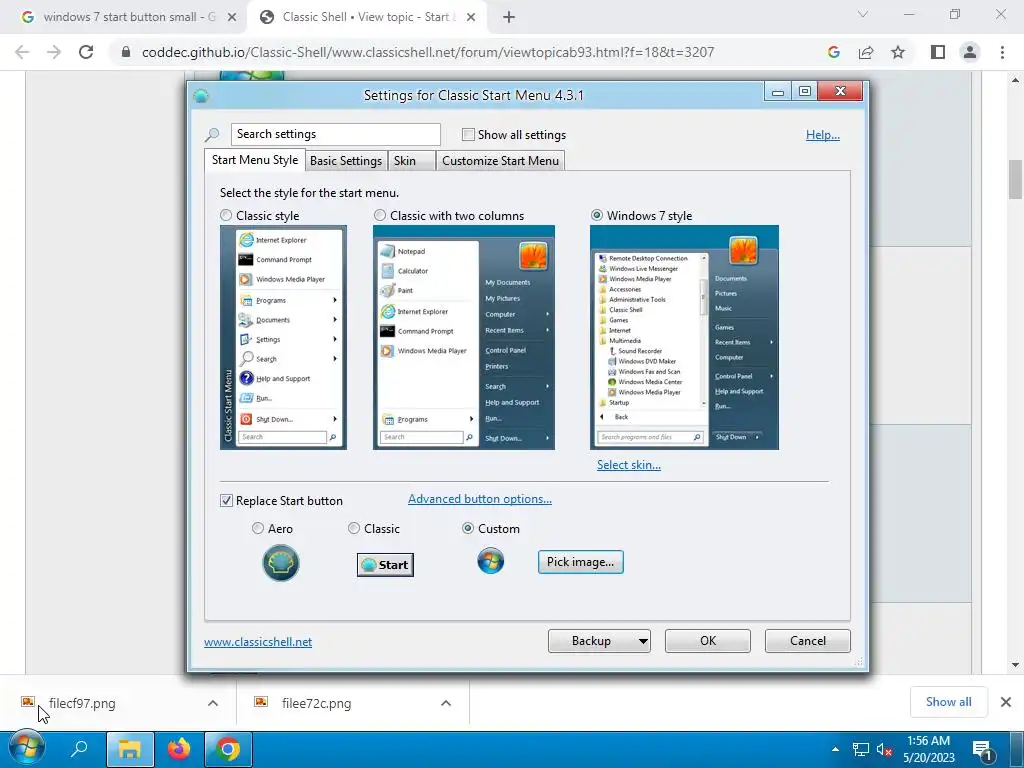Click Pick image button

(581, 562)
